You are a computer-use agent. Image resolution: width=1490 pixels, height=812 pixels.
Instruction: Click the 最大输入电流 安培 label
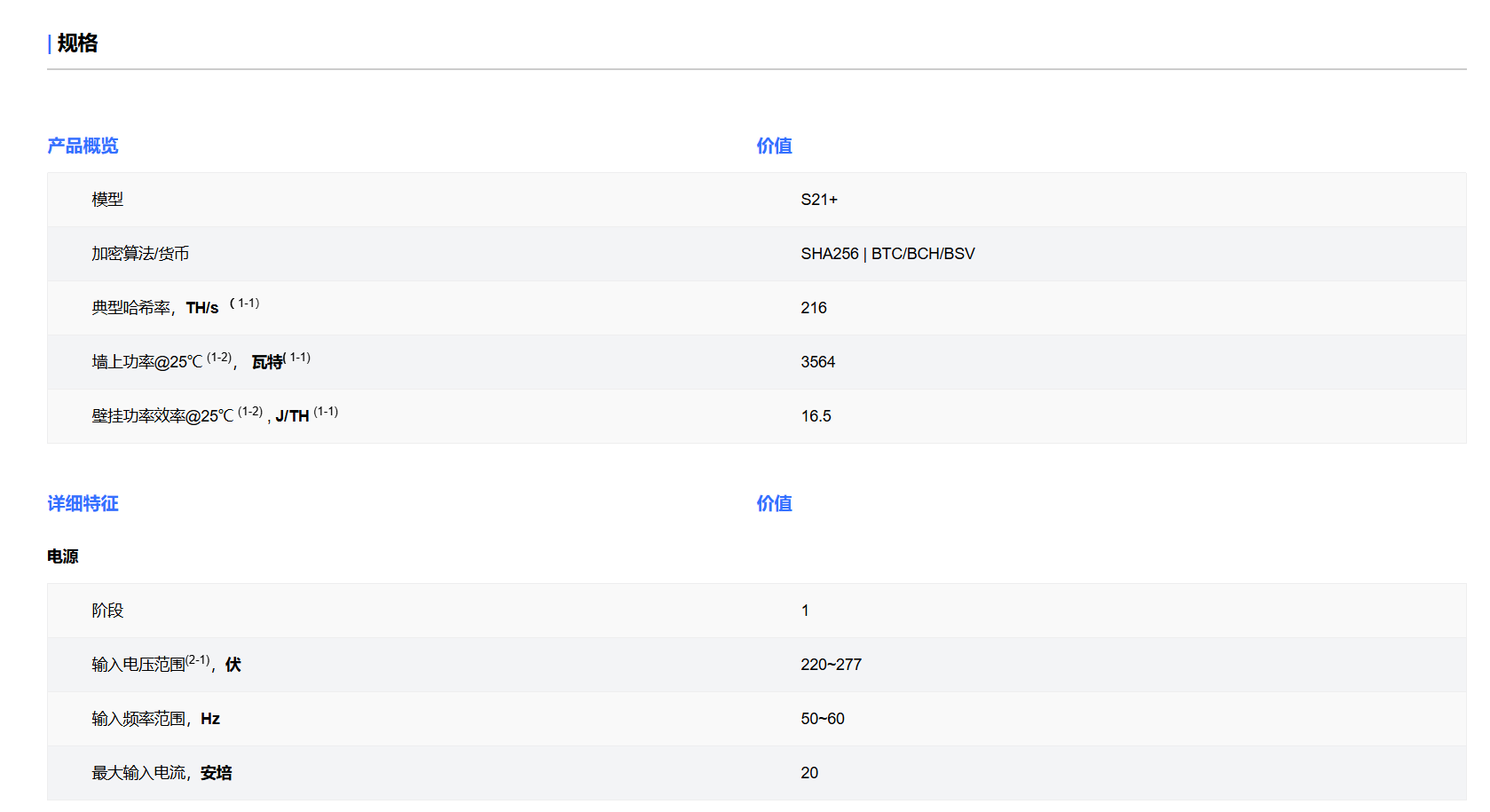click(162, 773)
